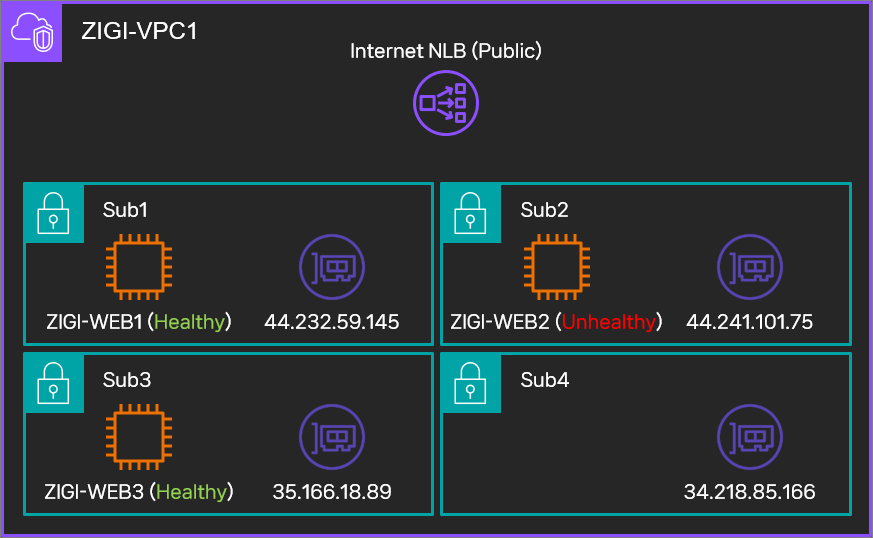
Task: Select the ZIGI-VPC1 cloud shield icon
Action: click(x=32, y=32)
